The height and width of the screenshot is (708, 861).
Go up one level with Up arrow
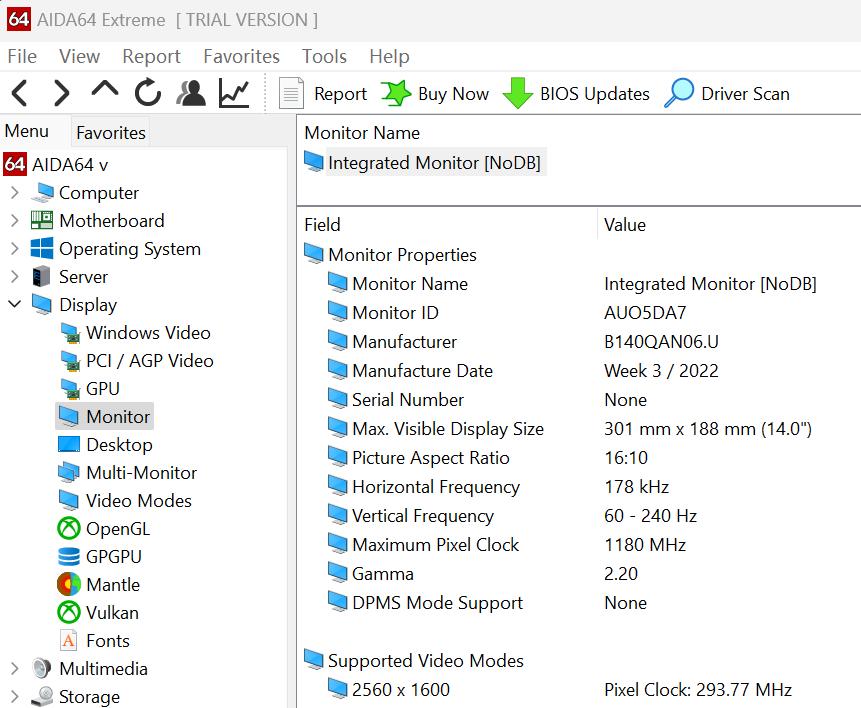104,92
